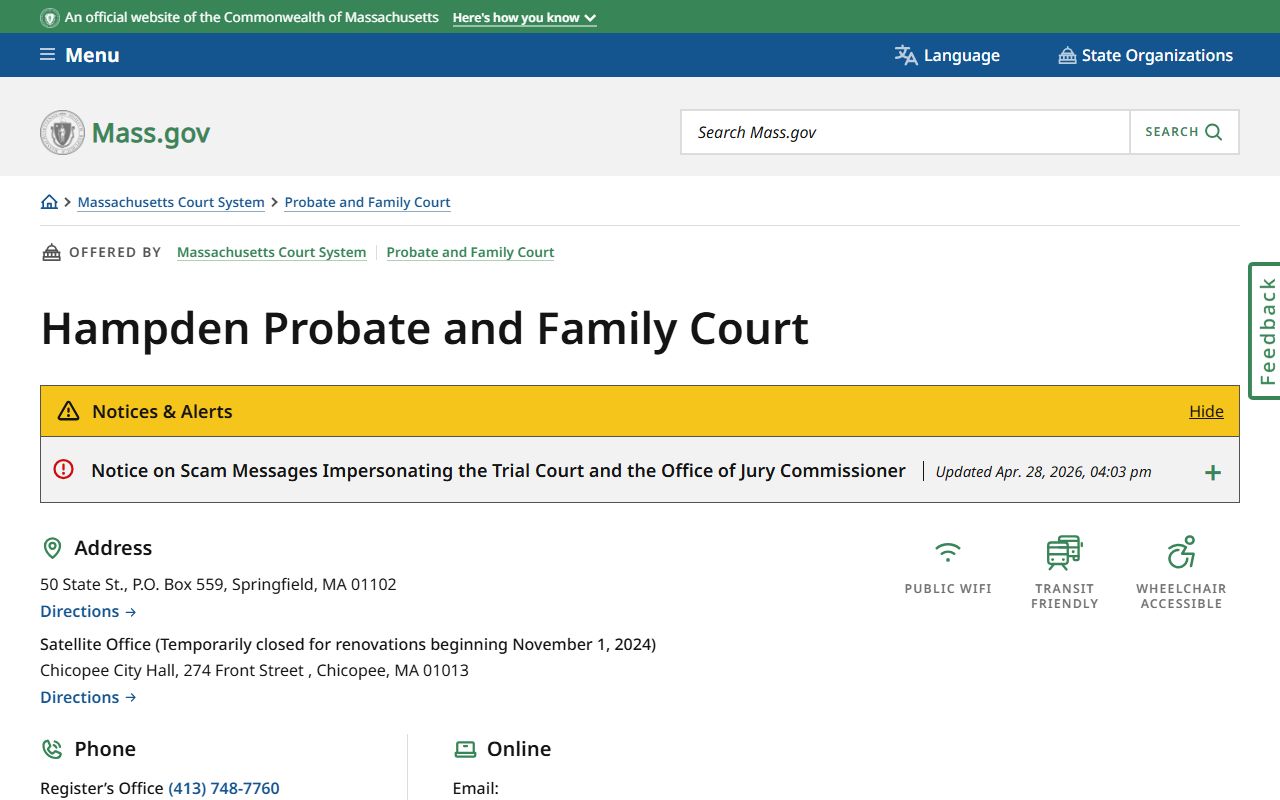Click the Massachusetts state seal logo
The width and height of the screenshot is (1280, 800).
point(62,132)
